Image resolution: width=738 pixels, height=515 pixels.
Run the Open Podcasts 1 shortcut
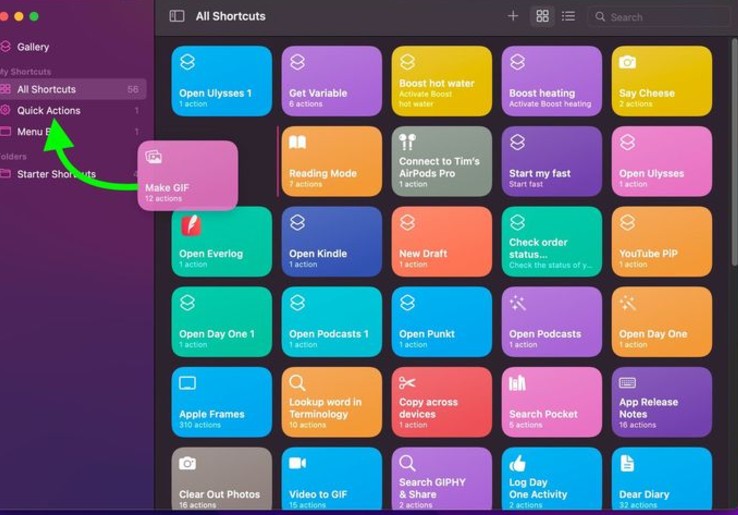point(332,322)
